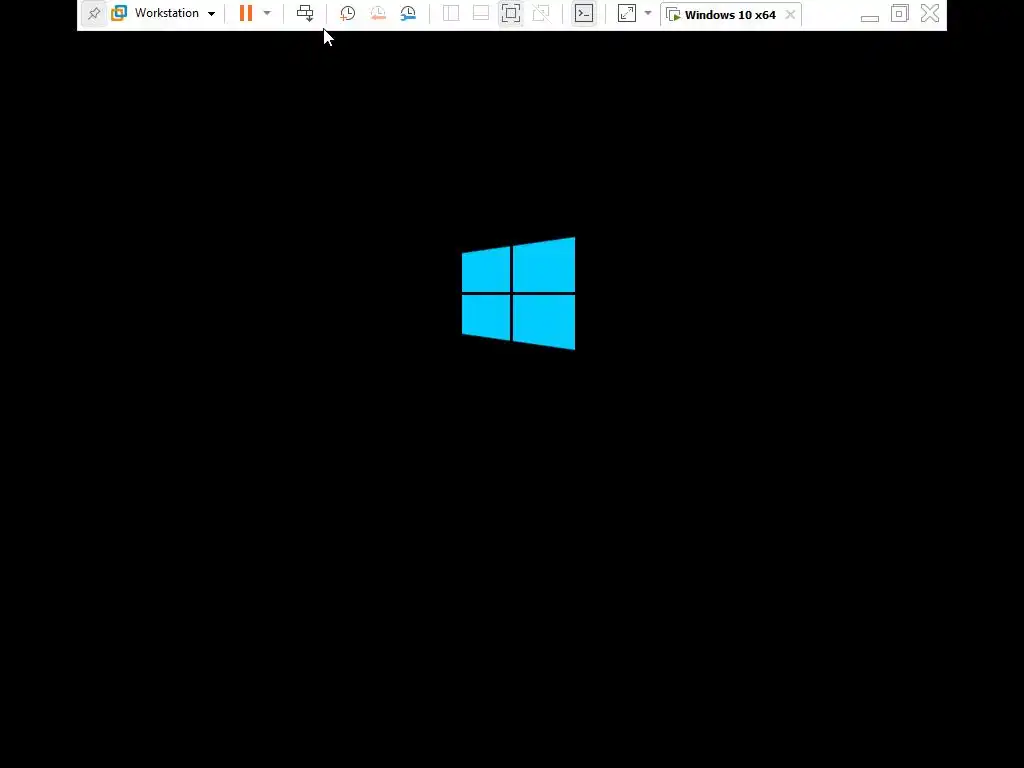Image resolution: width=1024 pixels, height=768 pixels.
Task: Unpin the fullscreen toolbar with pin icon
Action: (x=94, y=13)
